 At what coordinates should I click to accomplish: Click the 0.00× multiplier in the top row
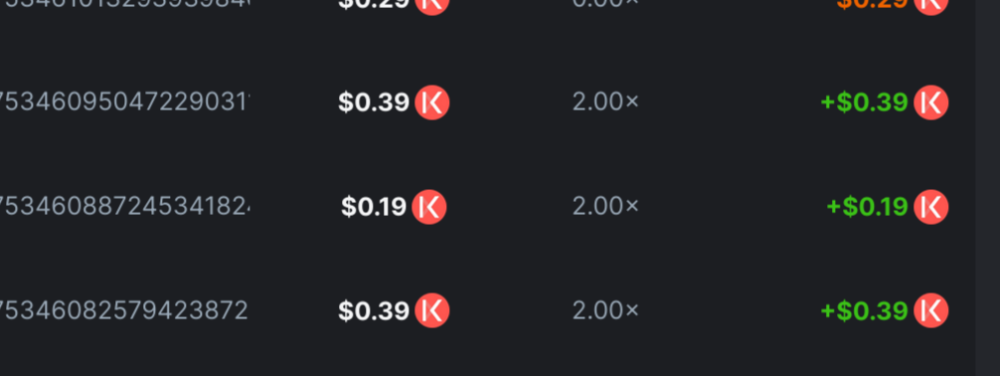(605, 4)
